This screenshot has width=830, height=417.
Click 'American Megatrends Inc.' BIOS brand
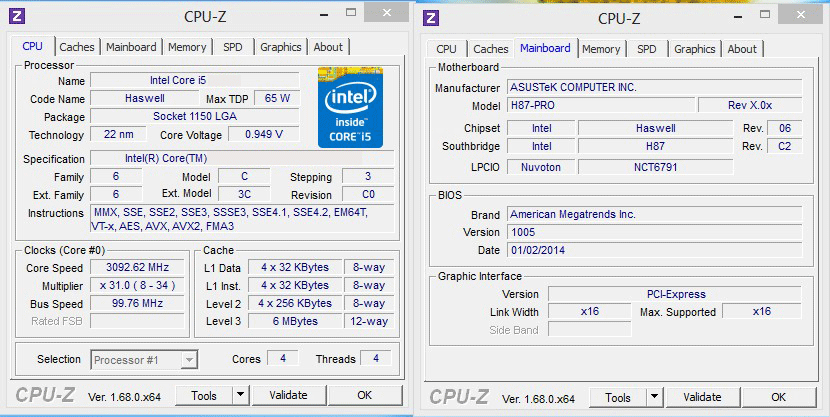click(655, 214)
